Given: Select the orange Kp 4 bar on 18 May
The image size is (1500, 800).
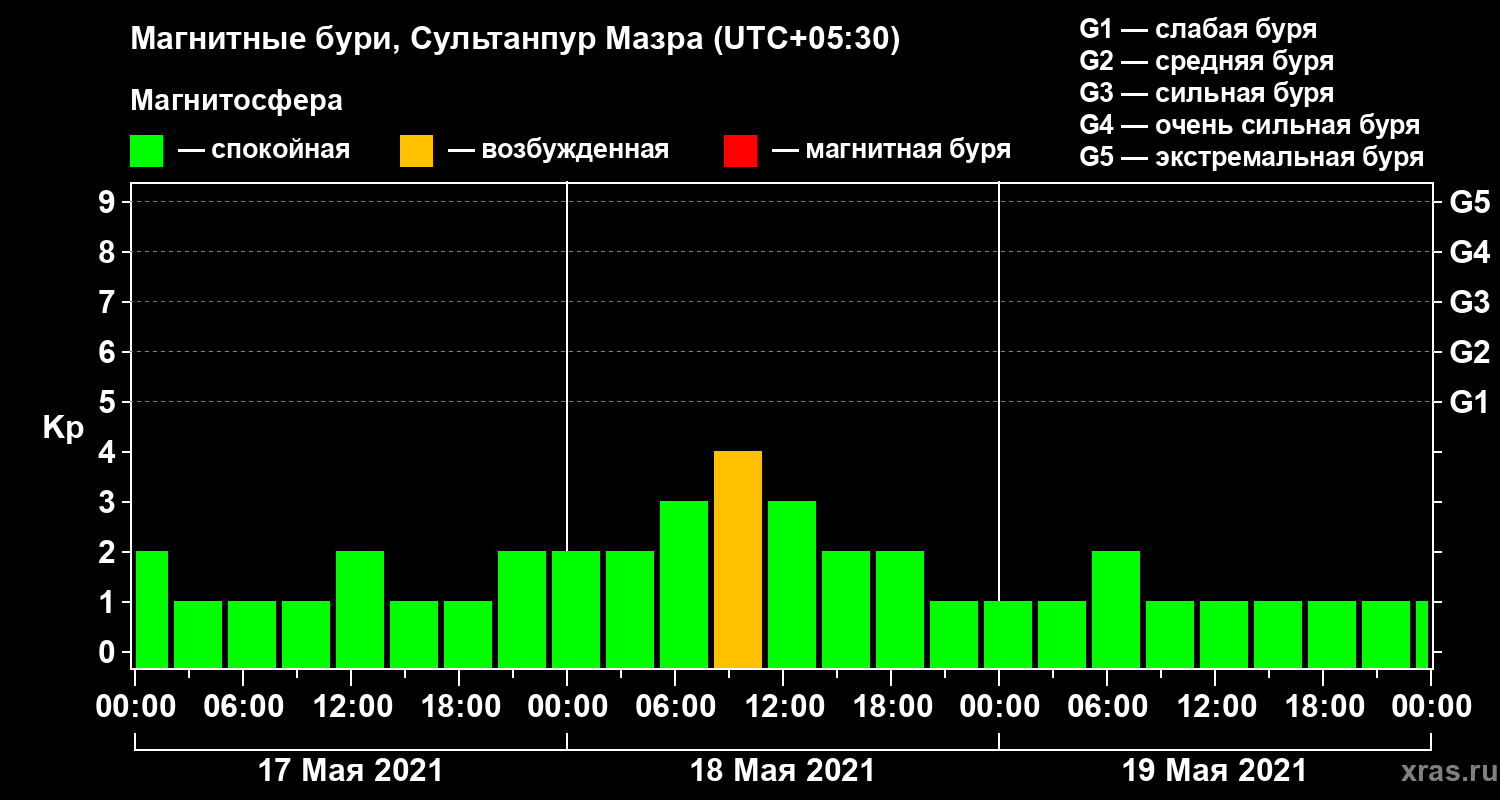Looking at the screenshot, I should click(x=738, y=559).
